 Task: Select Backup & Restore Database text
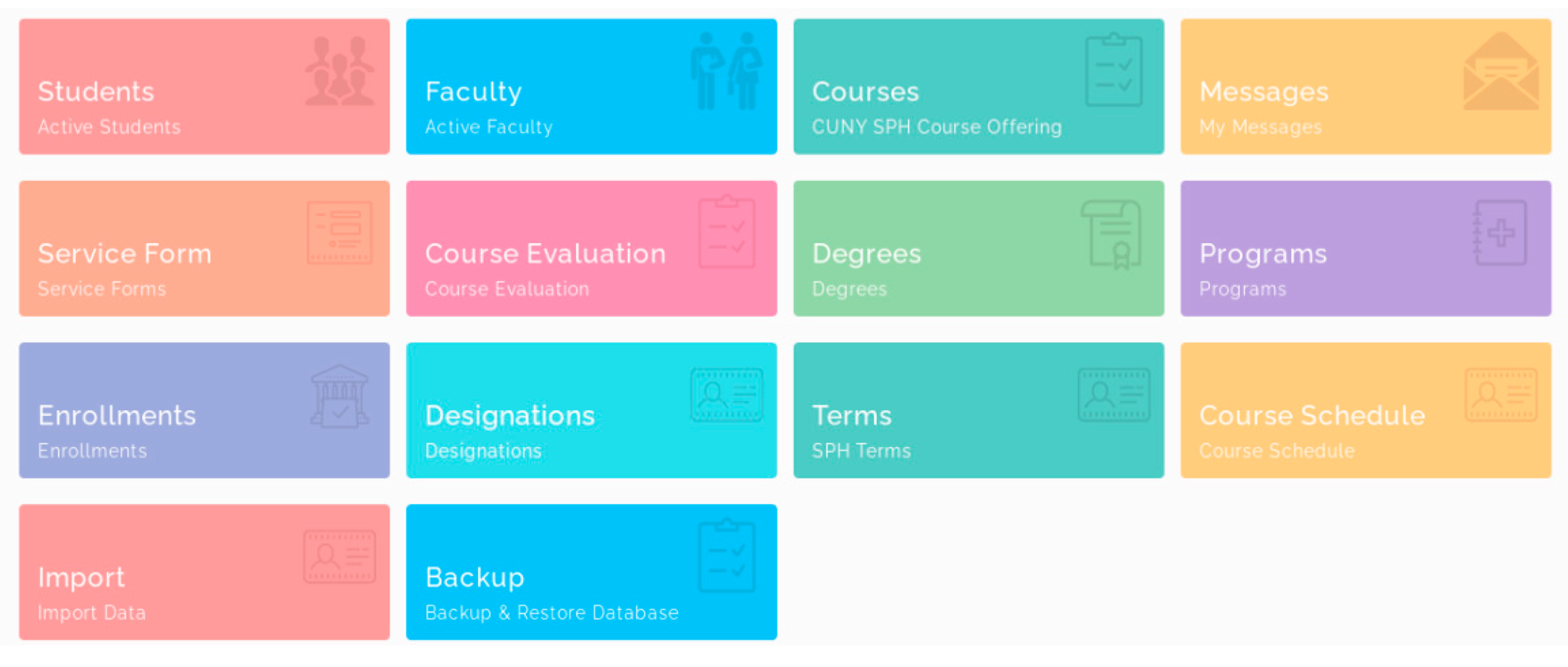tap(551, 612)
